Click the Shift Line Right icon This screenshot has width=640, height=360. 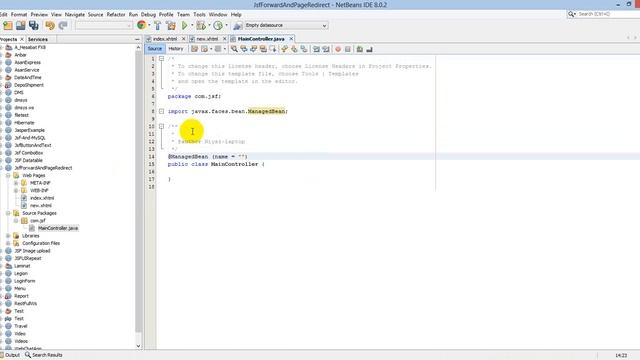(x=326, y=49)
